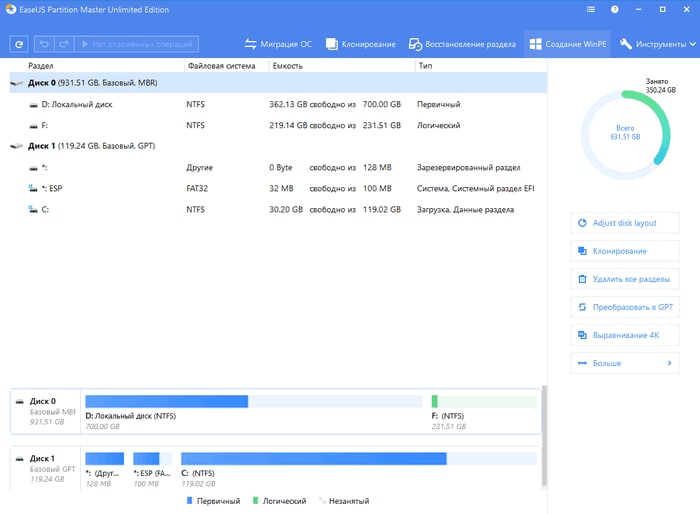Click Преобразовать в GPT button
This screenshot has width=700, height=514.
click(x=625, y=307)
